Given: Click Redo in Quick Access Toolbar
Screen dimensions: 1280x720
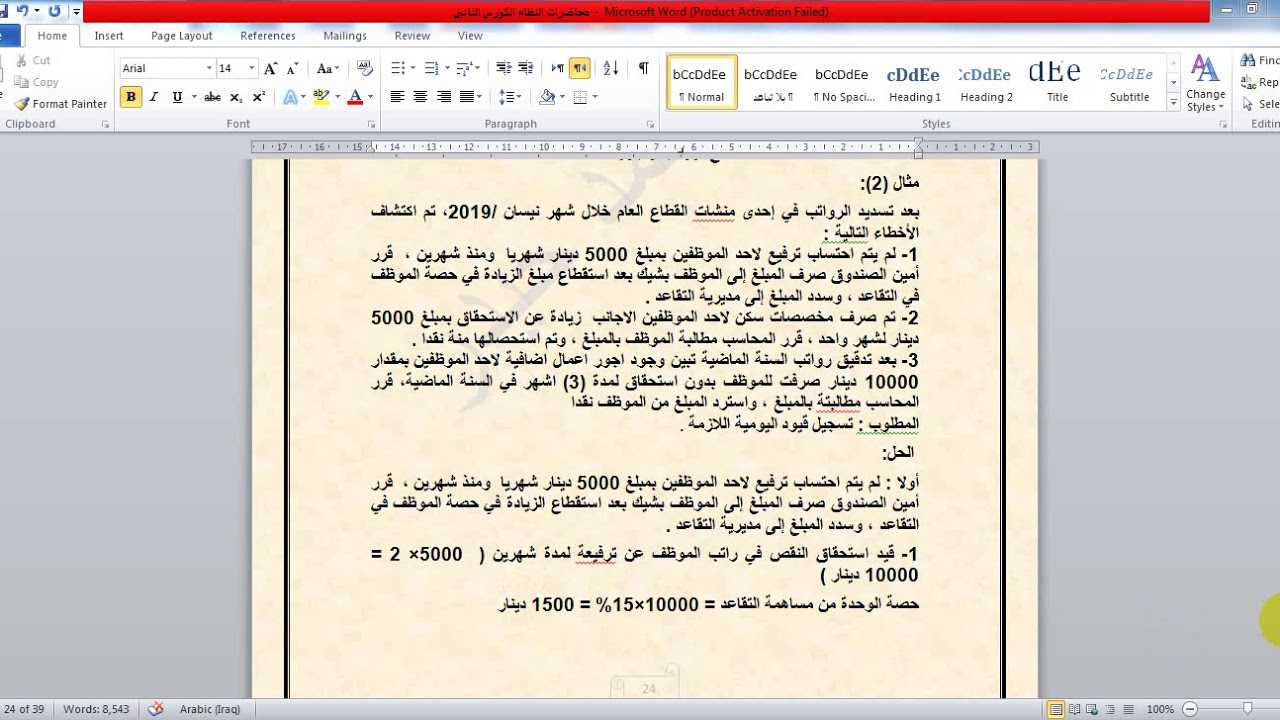Looking at the screenshot, I should [x=54, y=12].
